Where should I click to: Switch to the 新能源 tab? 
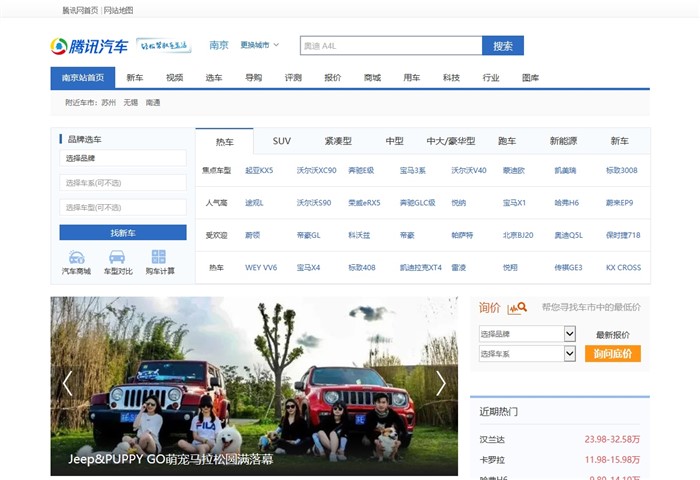(563, 141)
